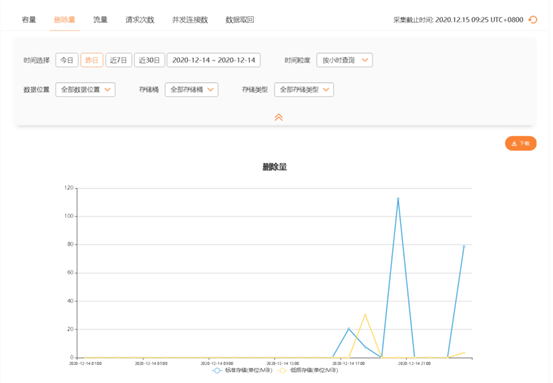Open the date range field 2020-12-14 ~ 2020-12-14

tap(214, 60)
